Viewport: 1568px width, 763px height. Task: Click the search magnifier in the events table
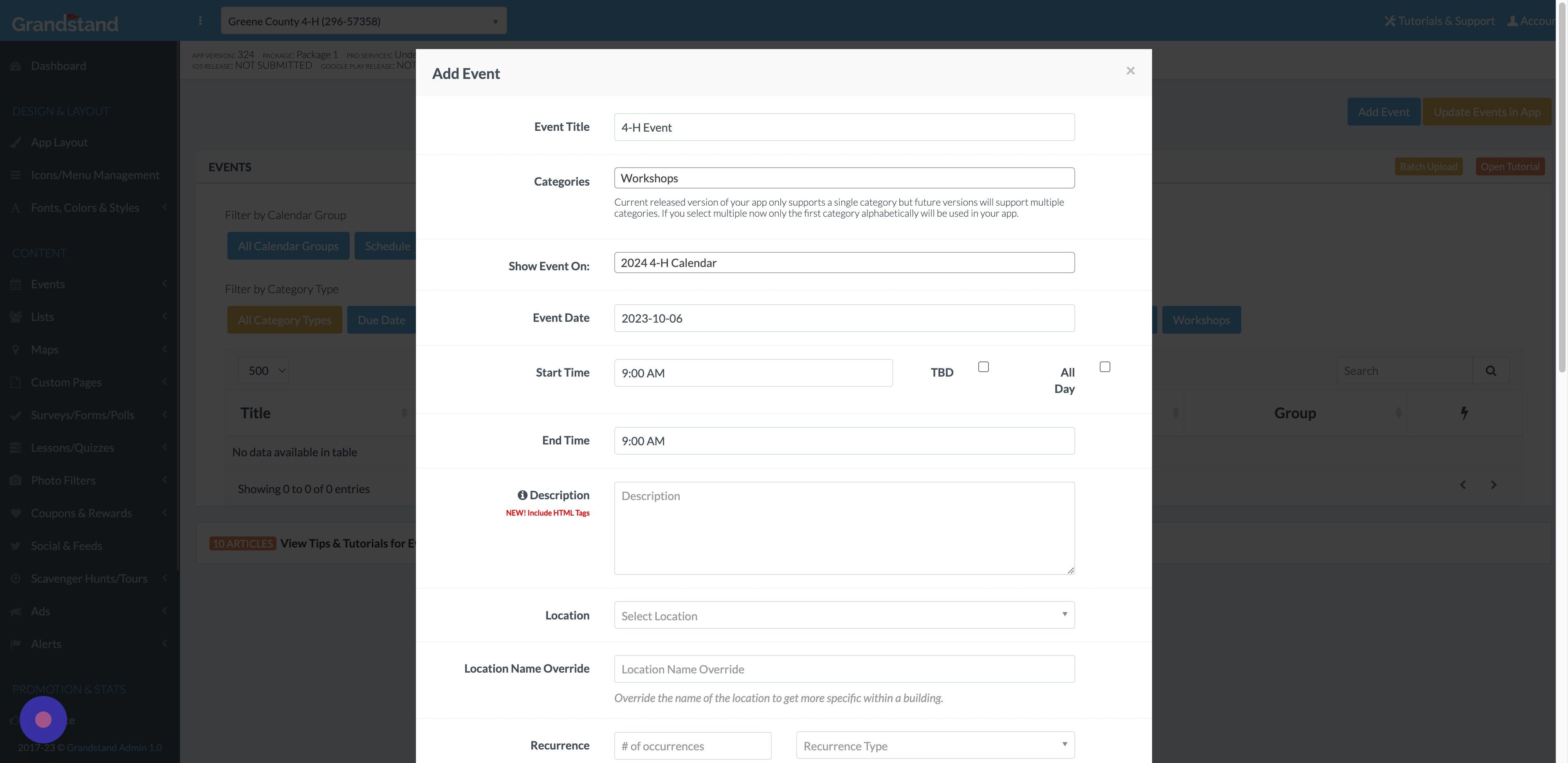(x=1491, y=370)
